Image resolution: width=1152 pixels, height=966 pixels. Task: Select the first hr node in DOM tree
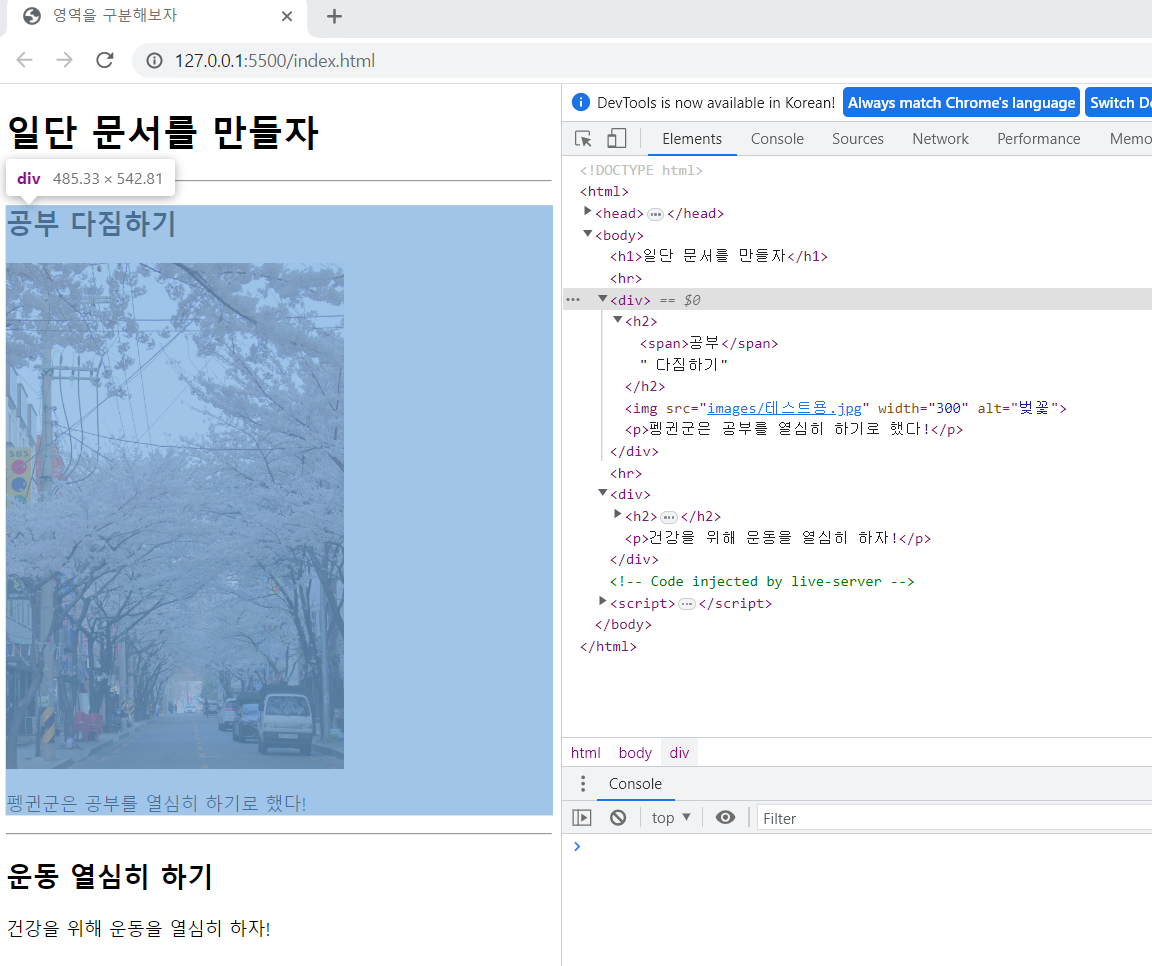[626, 278]
